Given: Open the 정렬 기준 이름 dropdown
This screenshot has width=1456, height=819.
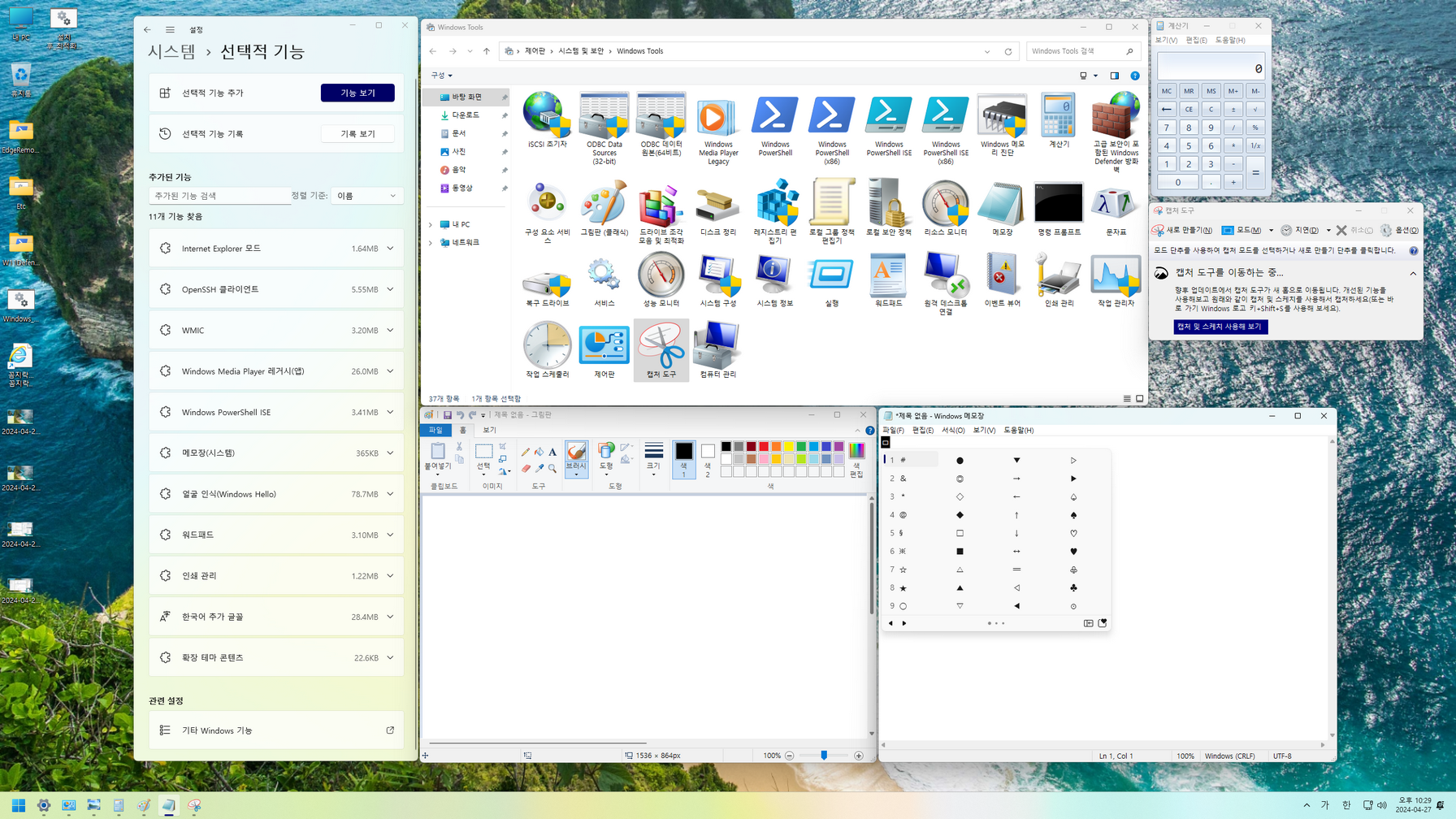Looking at the screenshot, I should point(367,196).
